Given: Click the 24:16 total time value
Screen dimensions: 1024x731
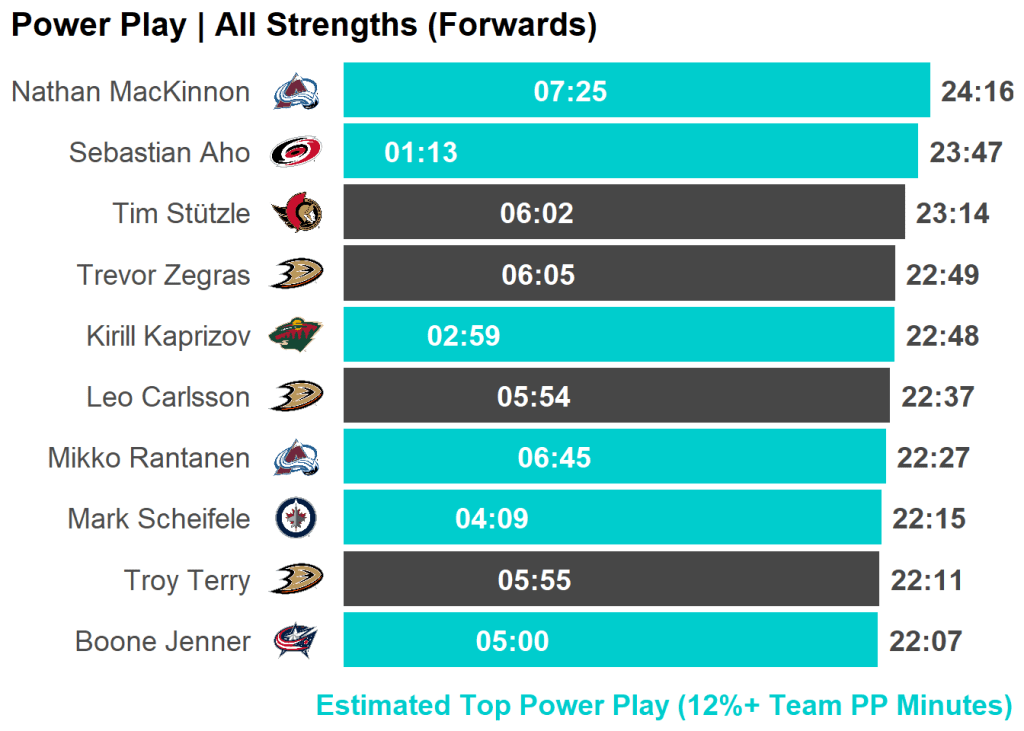Looking at the screenshot, I should 977,92.
